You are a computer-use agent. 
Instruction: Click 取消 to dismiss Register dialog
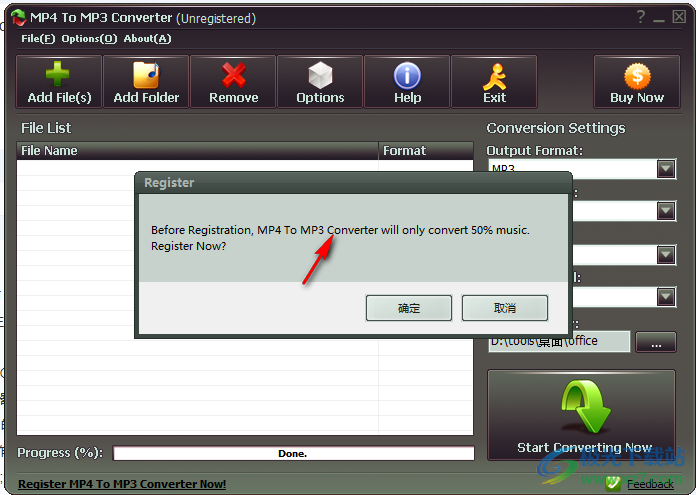pyautogui.click(x=505, y=308)
